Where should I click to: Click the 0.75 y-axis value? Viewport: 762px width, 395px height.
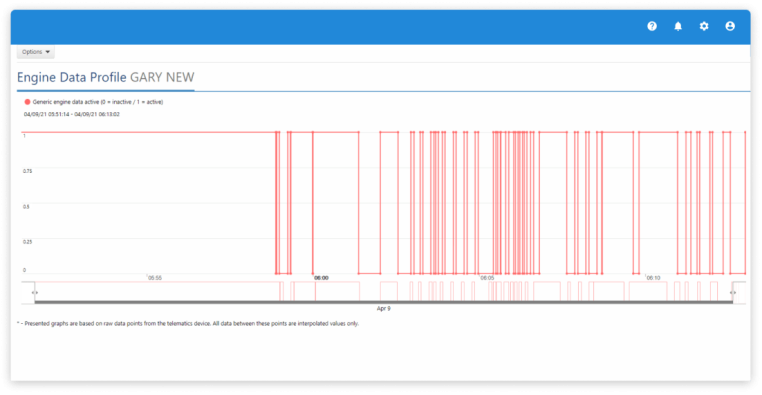point(27,171)
